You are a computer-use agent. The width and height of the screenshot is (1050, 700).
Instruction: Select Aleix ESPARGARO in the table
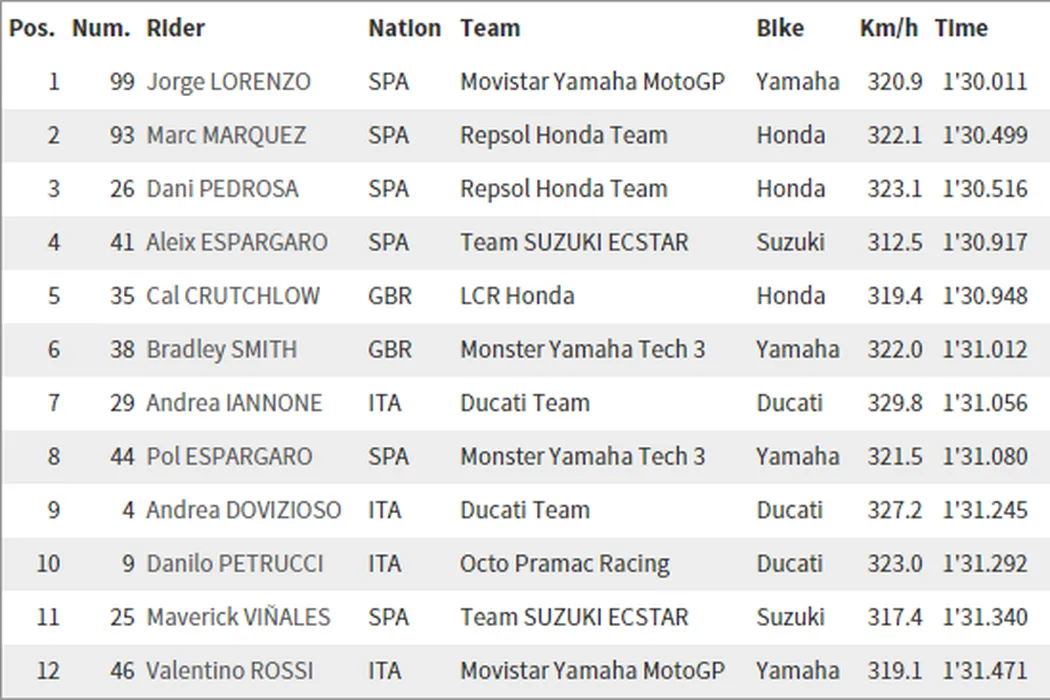click(x=237, y=242)
